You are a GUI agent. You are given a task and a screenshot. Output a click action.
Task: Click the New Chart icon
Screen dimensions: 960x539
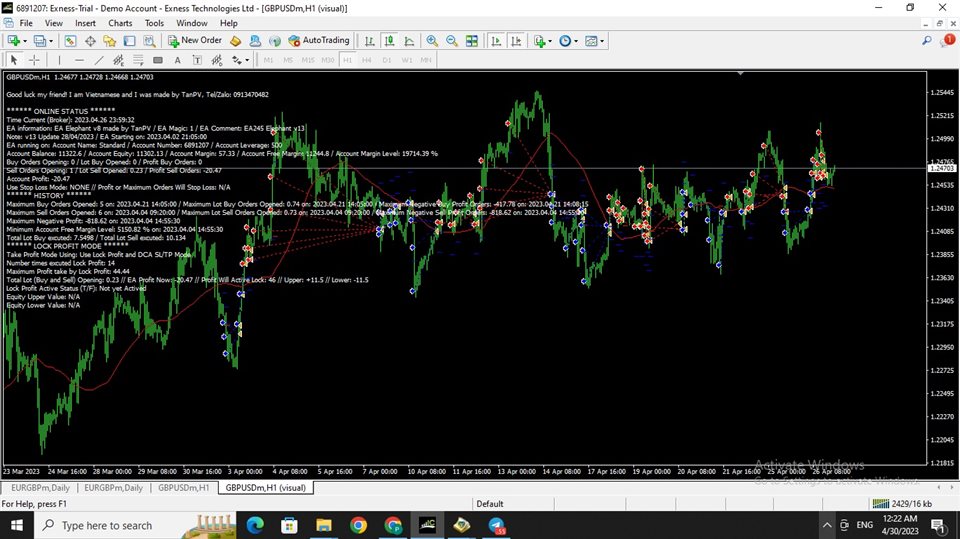pos(13,41)
